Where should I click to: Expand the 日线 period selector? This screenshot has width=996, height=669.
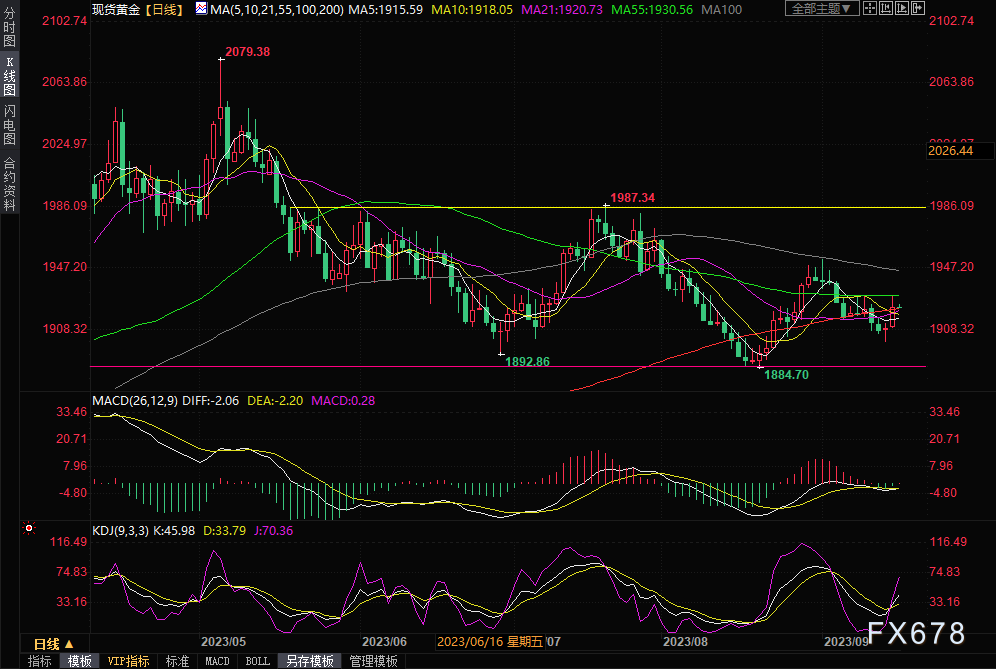point(53,644)
